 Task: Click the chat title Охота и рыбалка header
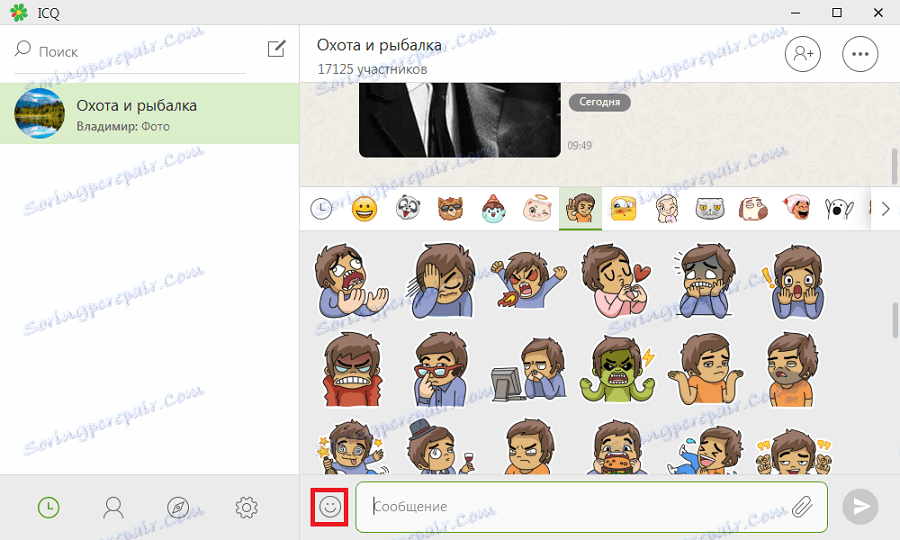(x=379, y=45)
